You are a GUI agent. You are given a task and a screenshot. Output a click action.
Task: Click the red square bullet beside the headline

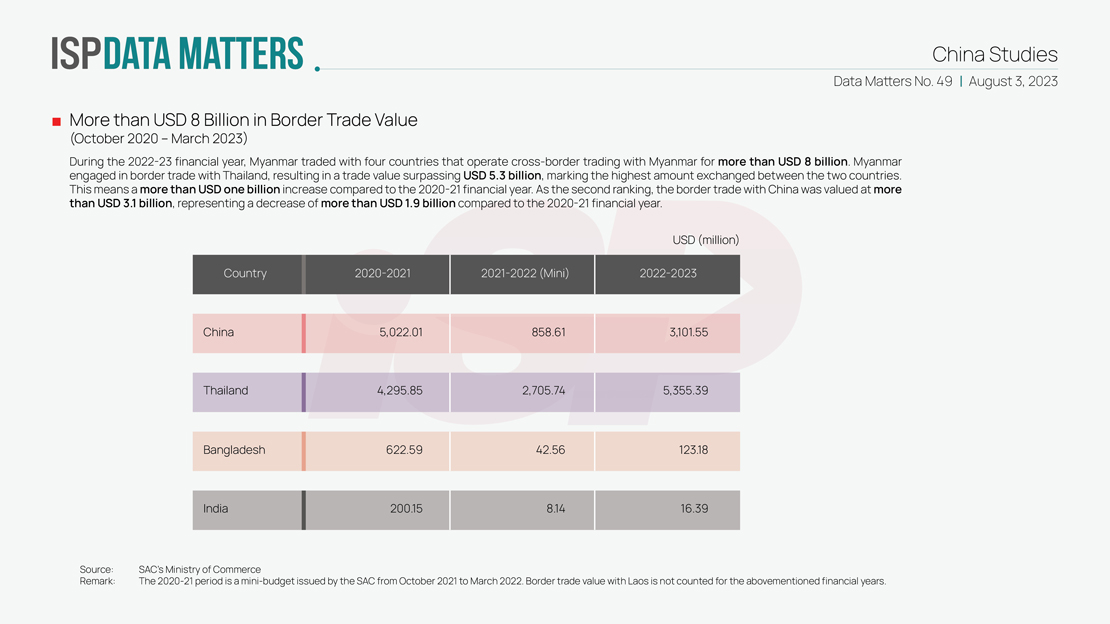point(57,122)
